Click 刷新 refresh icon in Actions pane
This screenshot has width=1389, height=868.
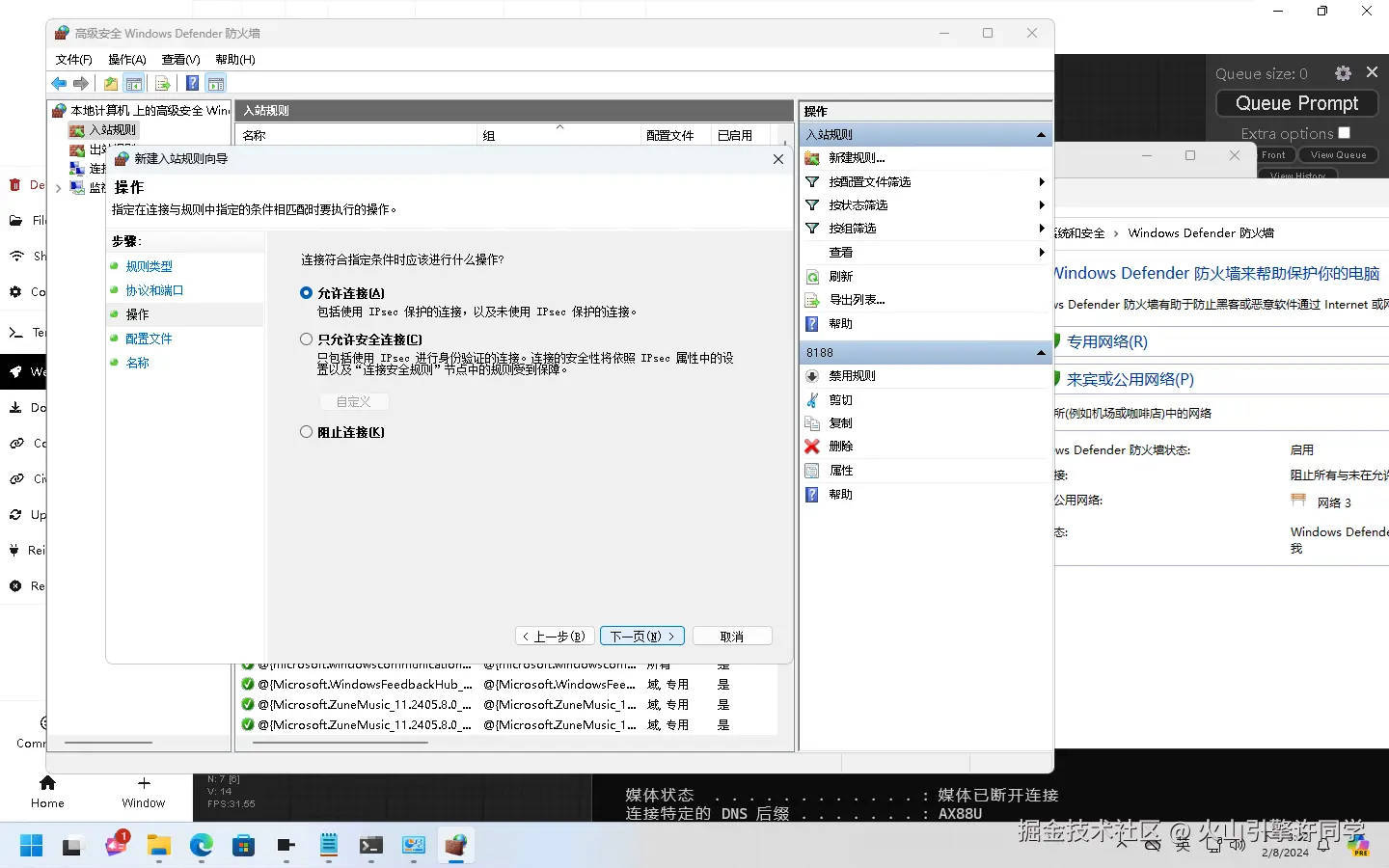(812, 277)
